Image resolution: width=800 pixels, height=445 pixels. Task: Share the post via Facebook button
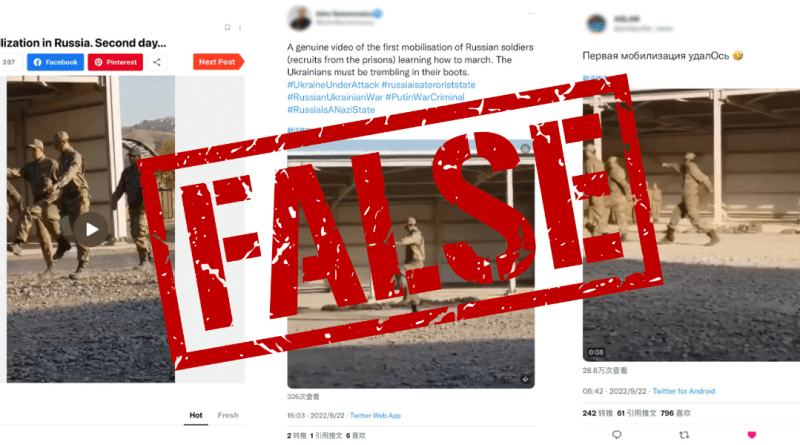pos(56,62)
